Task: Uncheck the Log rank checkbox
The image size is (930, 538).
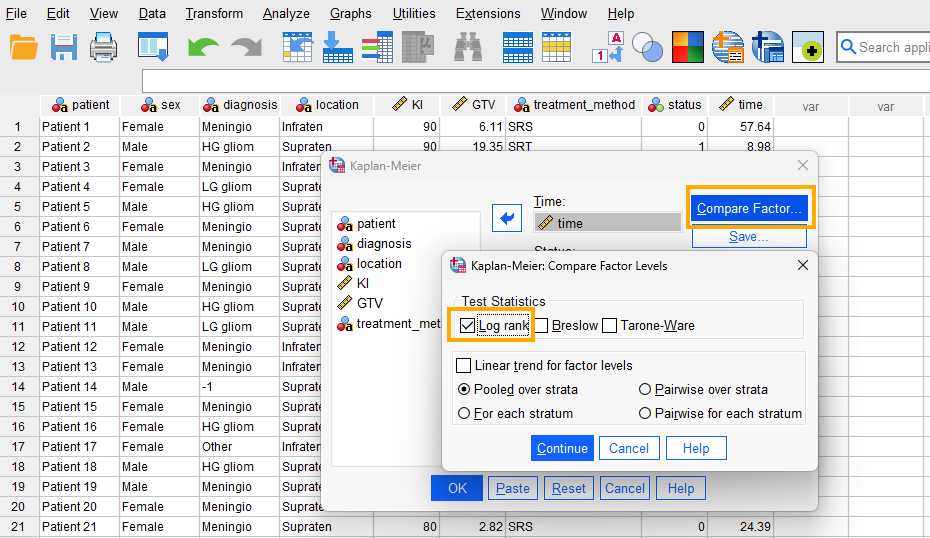Action: coord(467,325)
